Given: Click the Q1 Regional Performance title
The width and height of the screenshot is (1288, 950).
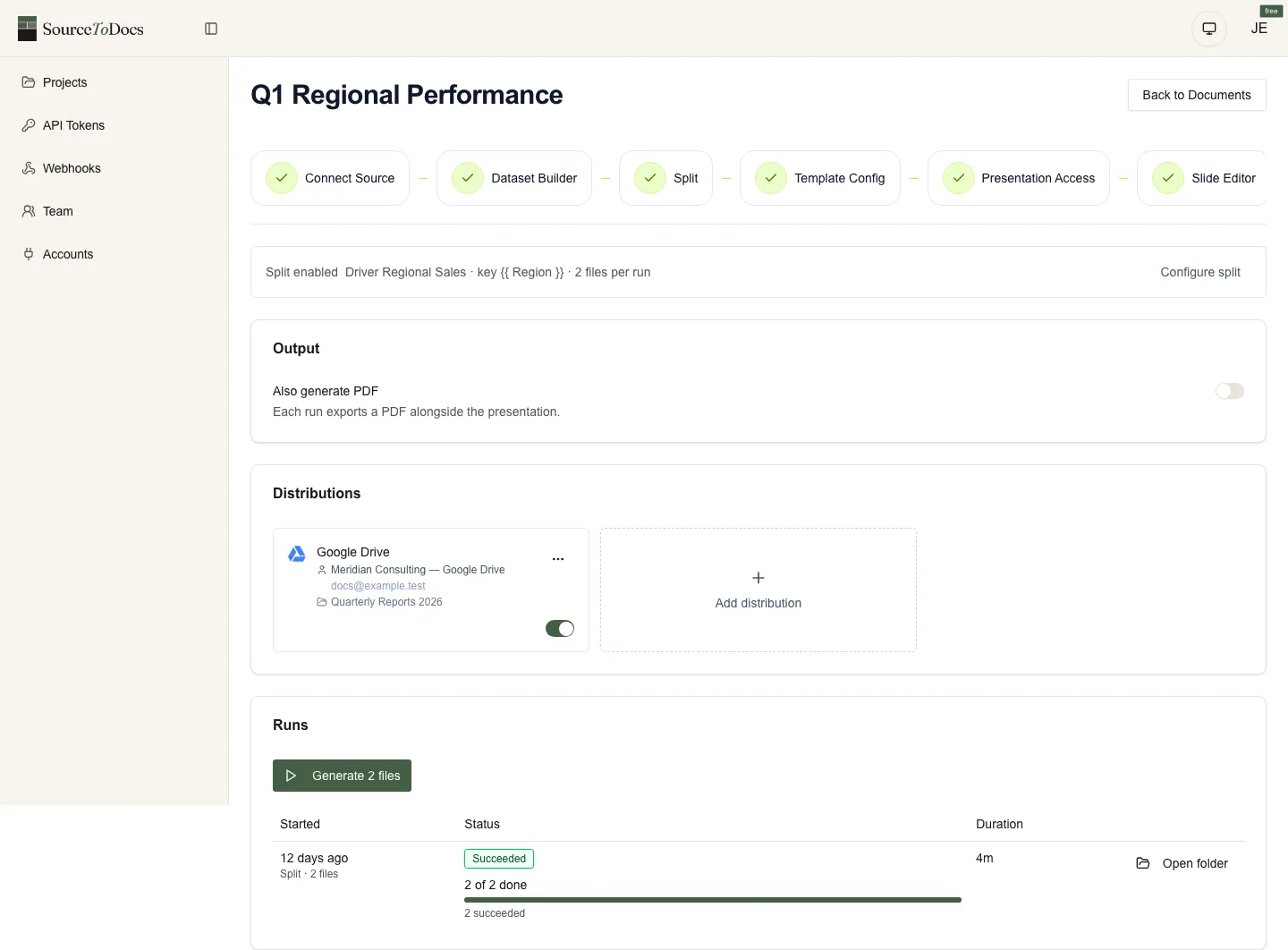Looking at the screenshot, I should tap(407, 95).
